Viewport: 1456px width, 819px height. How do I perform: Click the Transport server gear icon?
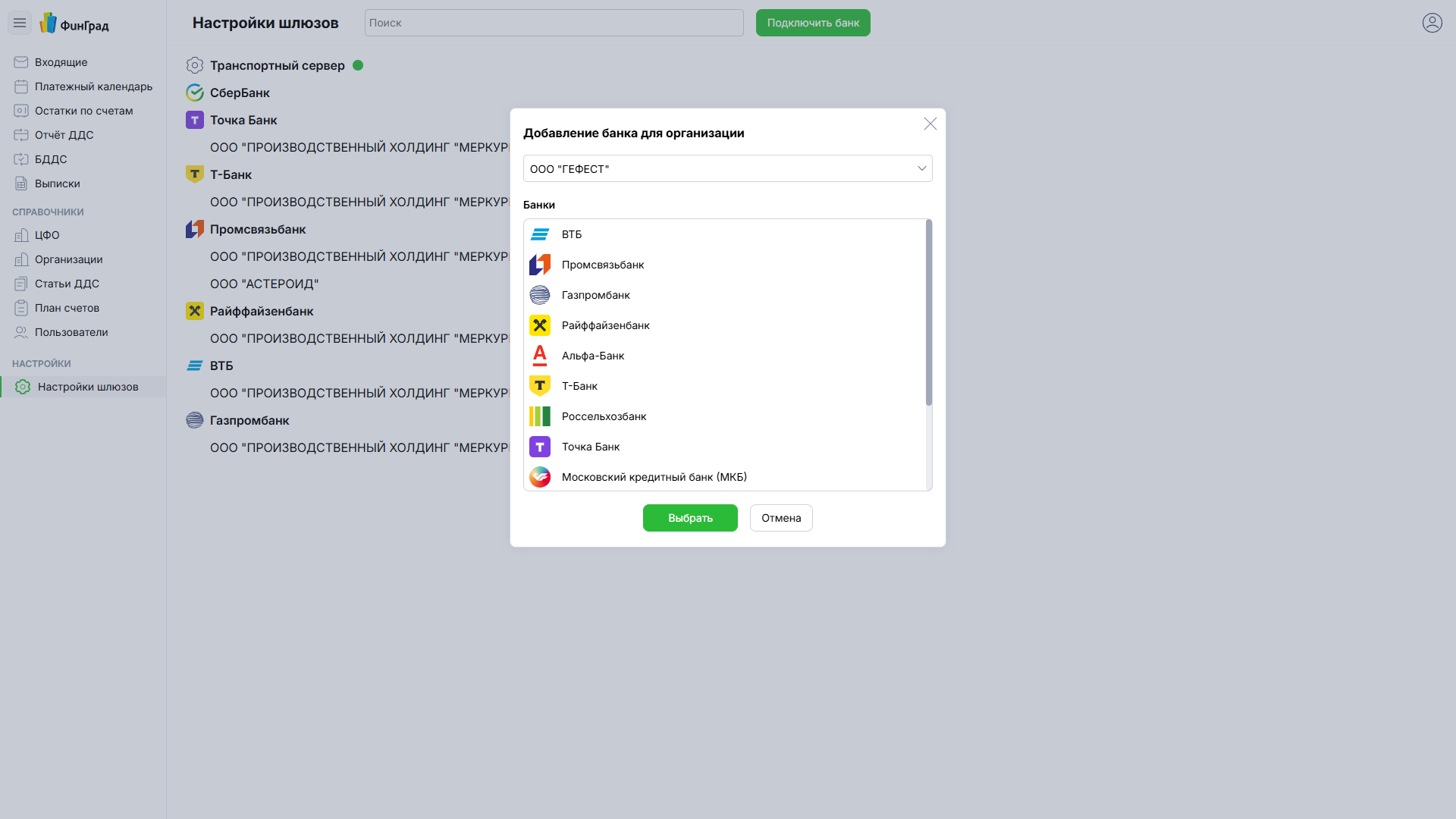pyautogui.click(x=195, y=65)
